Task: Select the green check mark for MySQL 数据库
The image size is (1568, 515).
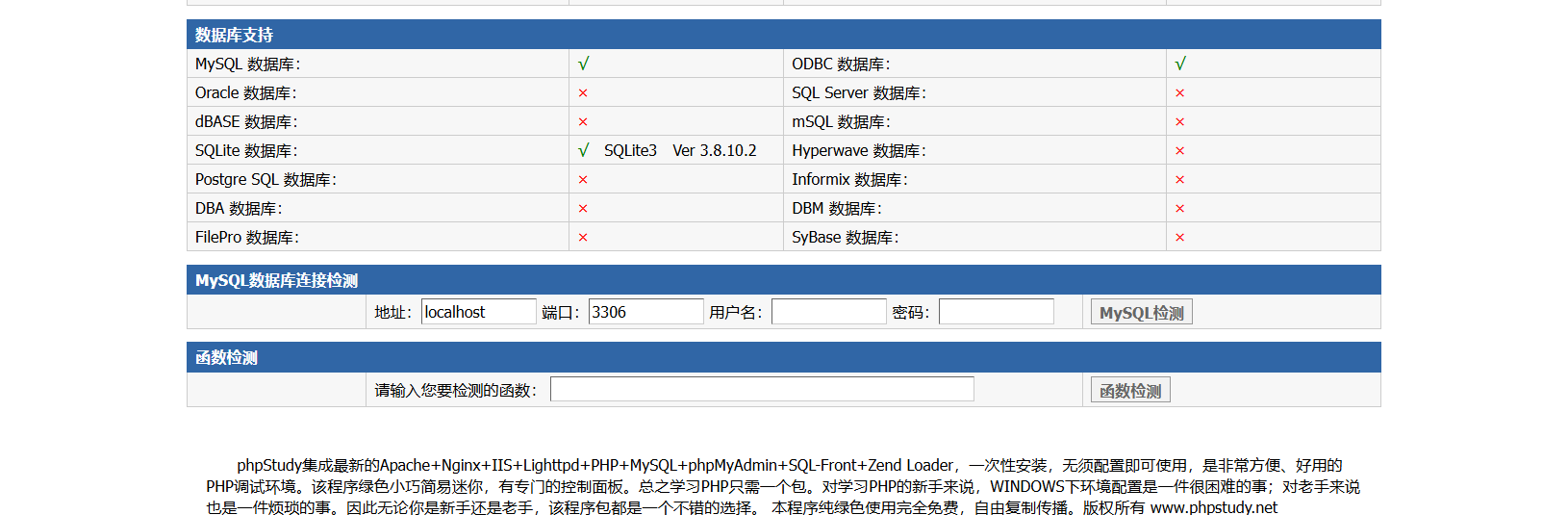Action: 583,64
